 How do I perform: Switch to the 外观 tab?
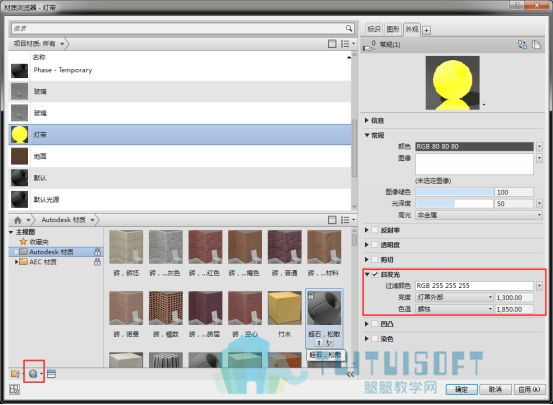coord(412,29)
